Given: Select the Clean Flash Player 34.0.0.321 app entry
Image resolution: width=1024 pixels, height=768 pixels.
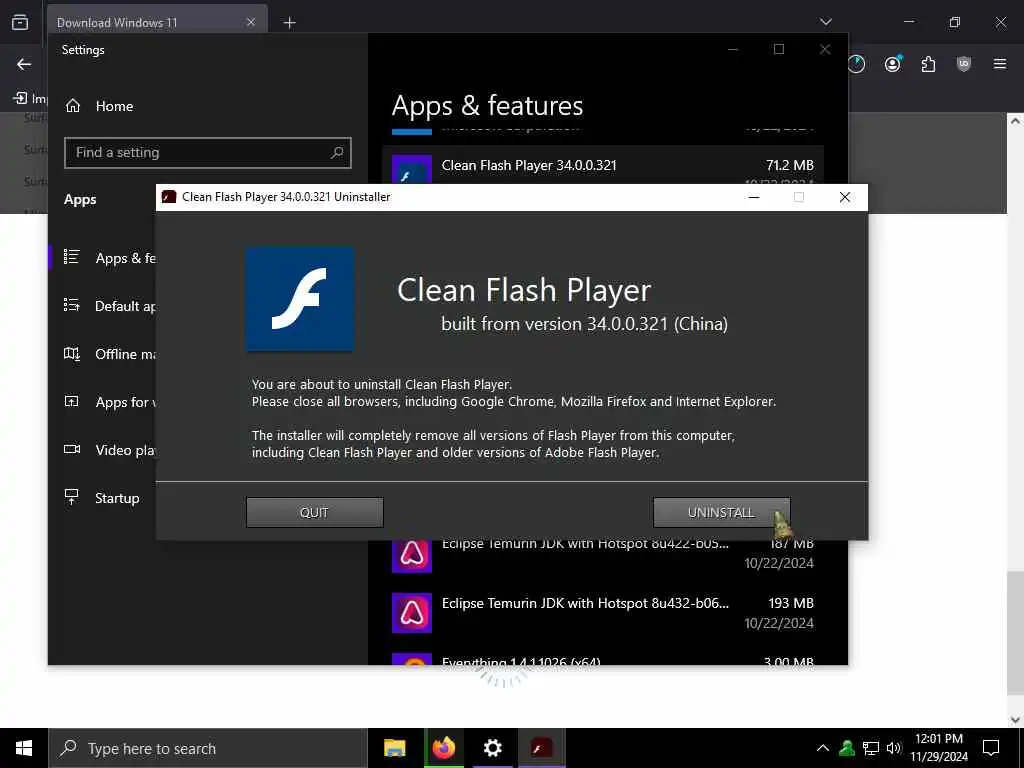Looking at the screenshot, I should click(x=603, y=165).
